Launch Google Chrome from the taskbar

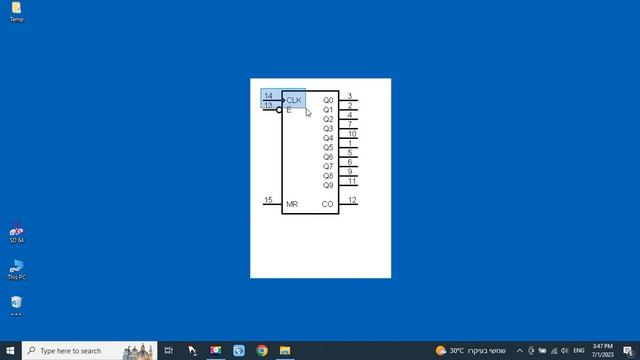(x=262, y=351)
